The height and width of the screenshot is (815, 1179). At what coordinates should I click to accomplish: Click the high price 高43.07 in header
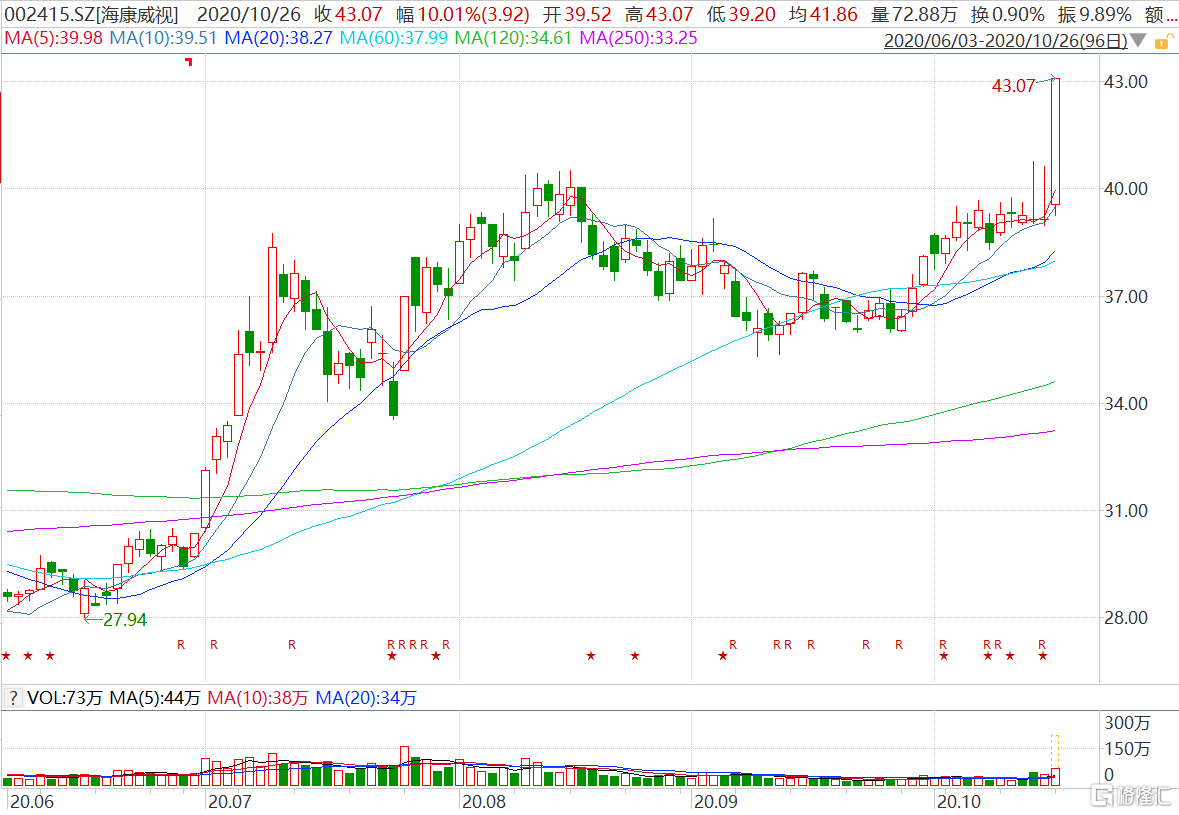tap(659, 14)
